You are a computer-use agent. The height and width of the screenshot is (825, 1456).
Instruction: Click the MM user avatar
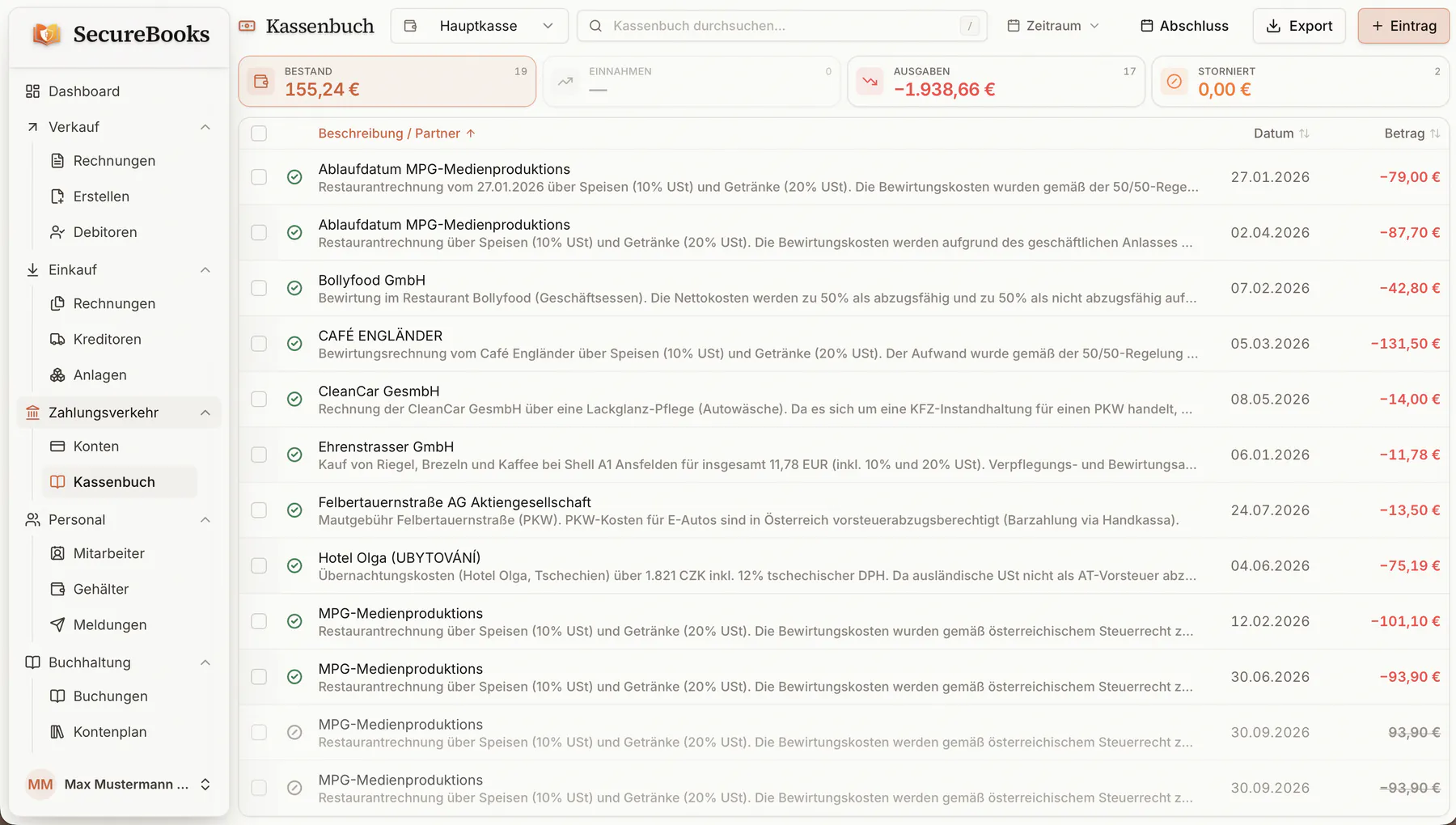[40, 785]
